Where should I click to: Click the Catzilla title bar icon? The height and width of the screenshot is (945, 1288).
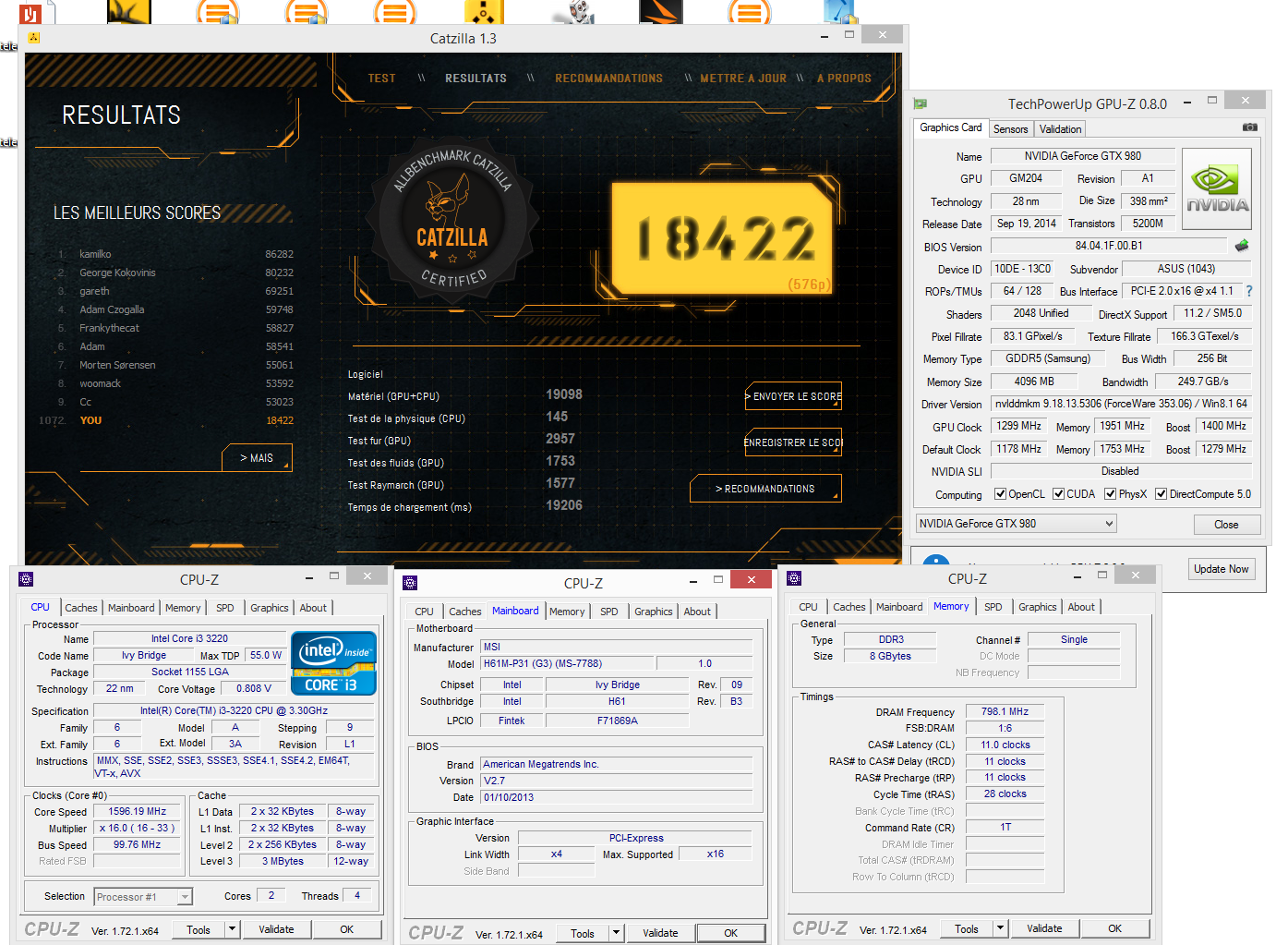(34, 38)
